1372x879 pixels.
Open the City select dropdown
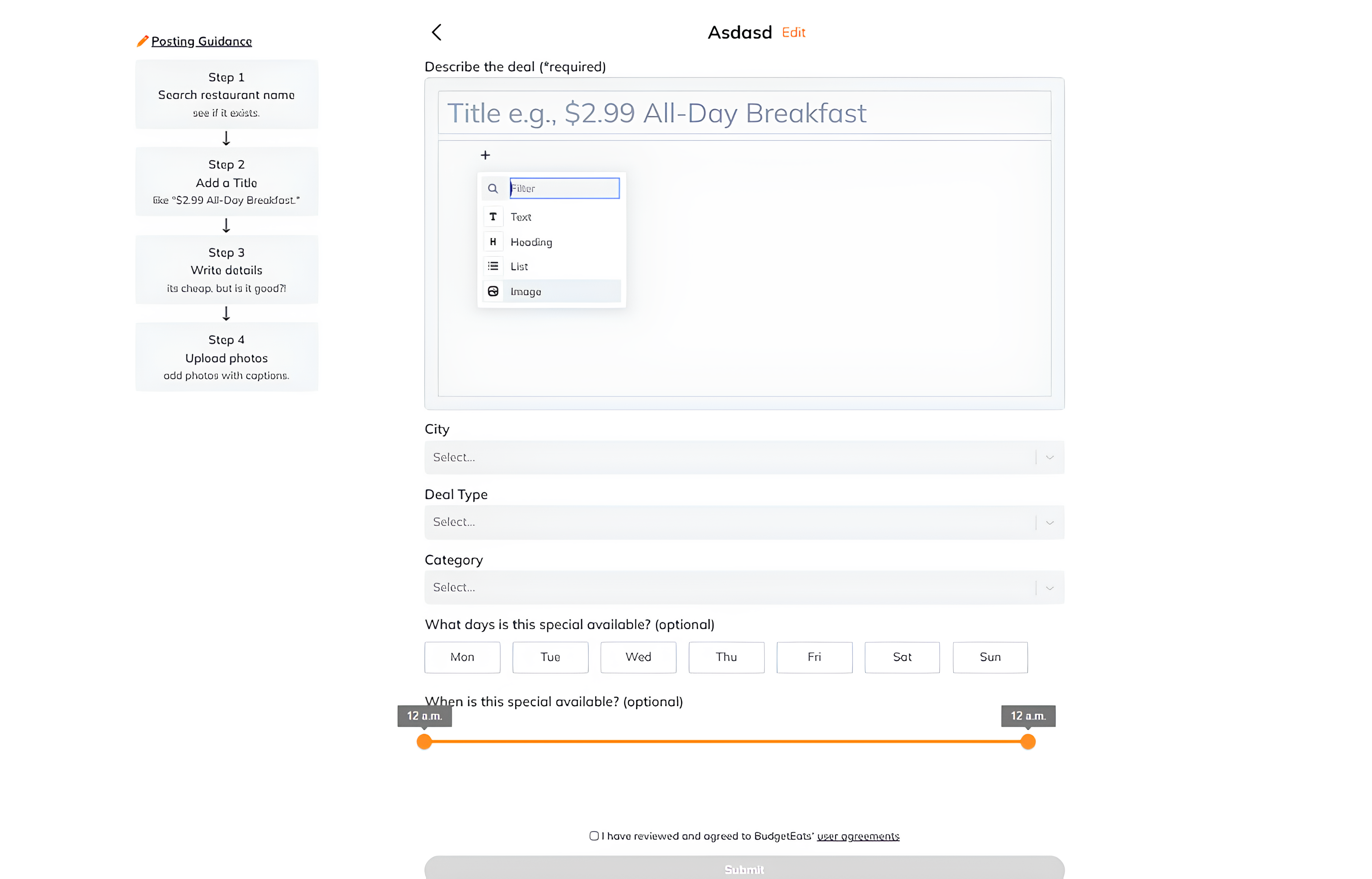click(x=744, y=457)
